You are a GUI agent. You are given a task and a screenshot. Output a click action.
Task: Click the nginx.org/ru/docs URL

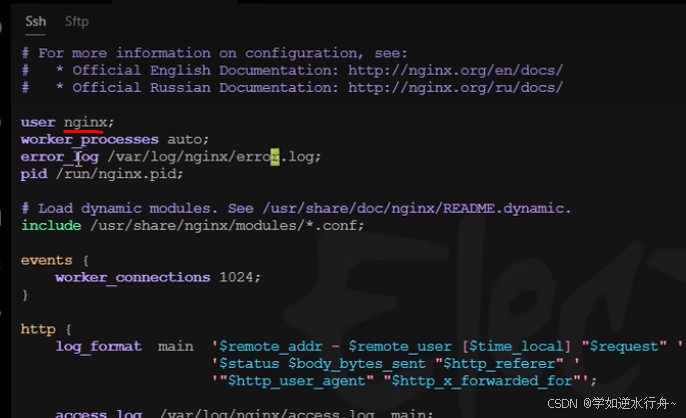tap(455, 88)
